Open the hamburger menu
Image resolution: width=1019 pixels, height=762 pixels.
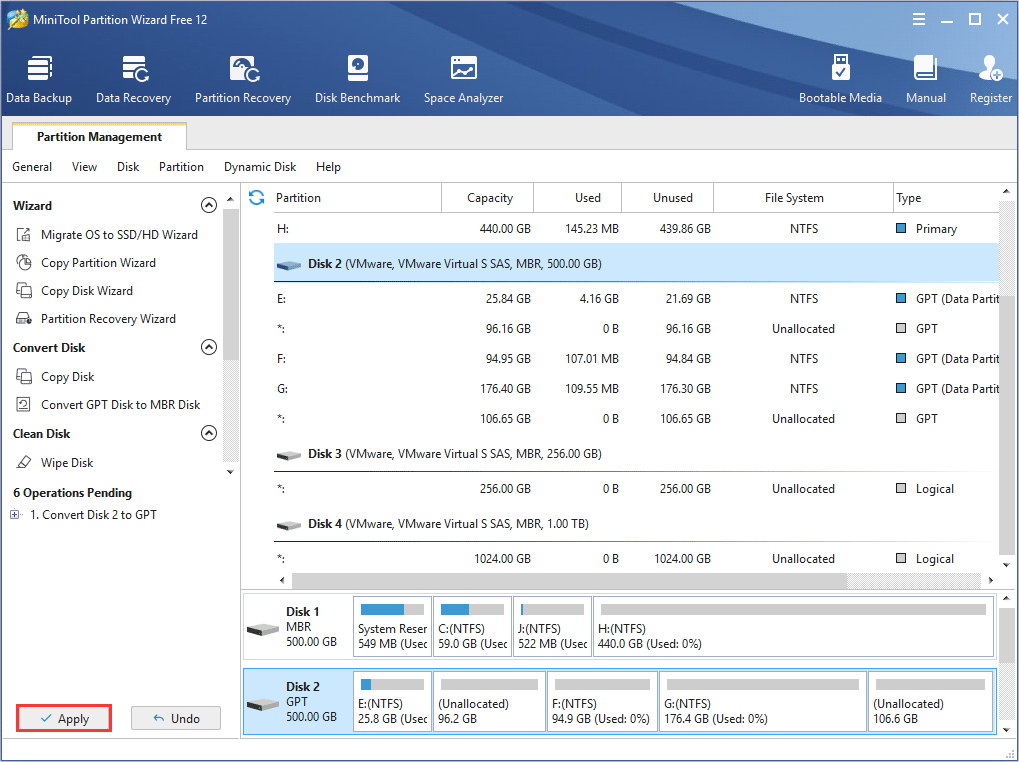coord(918,18)
